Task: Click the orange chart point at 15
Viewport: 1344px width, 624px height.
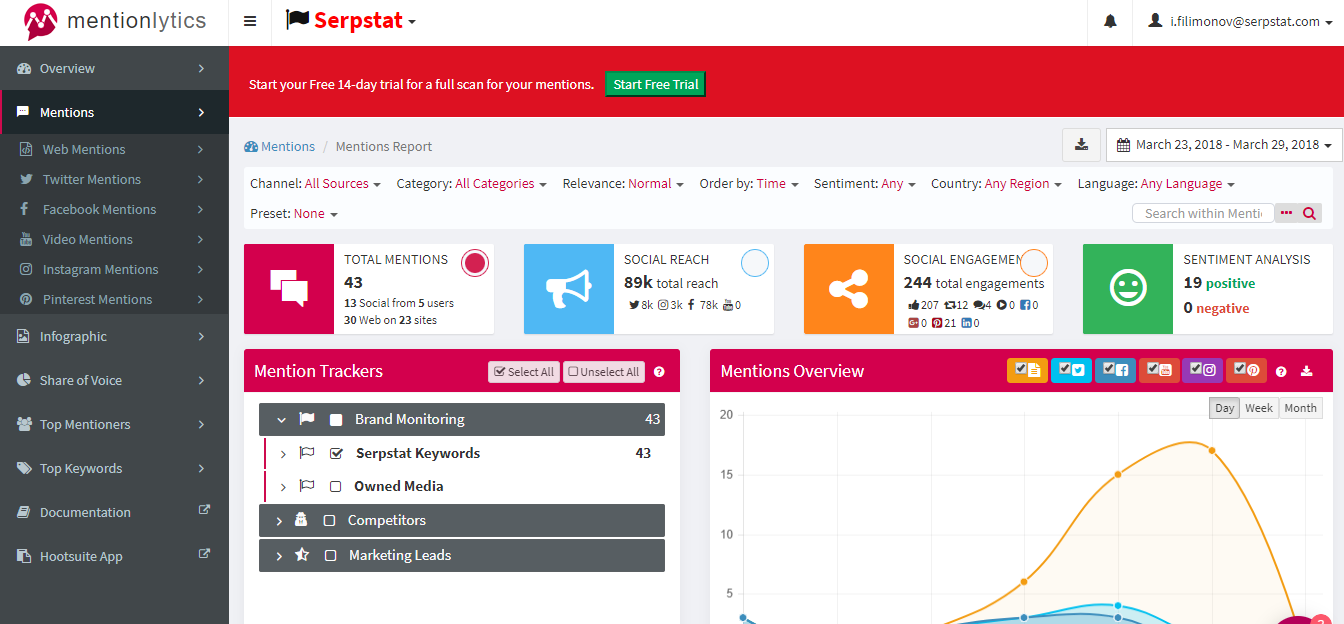Action: [x=1118, y=474]
